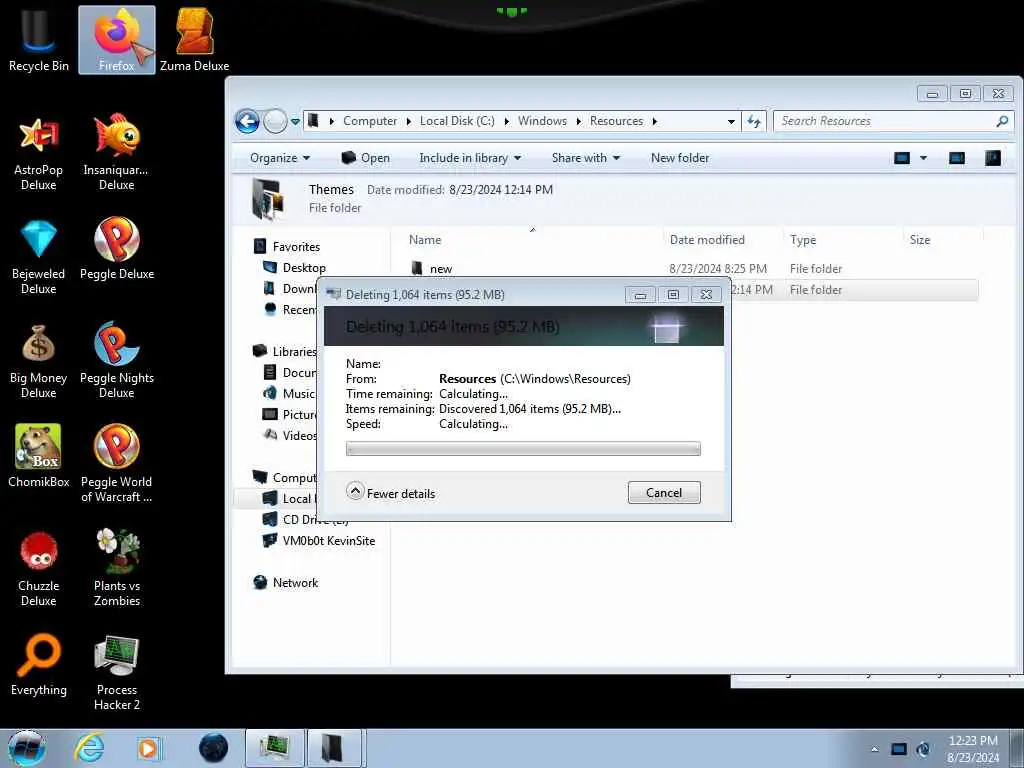Navigate to Computer in the breadcrumb
Screen dimensions: 1024x768
point(370,121)
